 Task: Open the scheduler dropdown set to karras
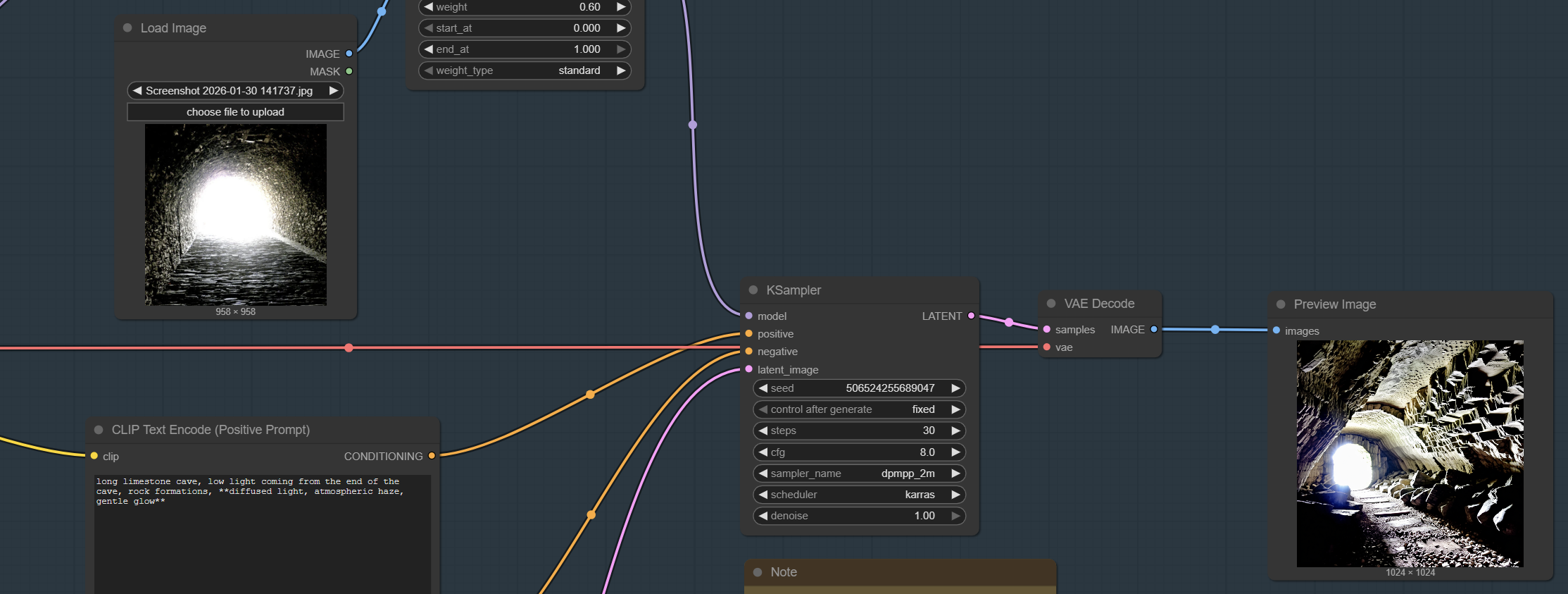859,495
